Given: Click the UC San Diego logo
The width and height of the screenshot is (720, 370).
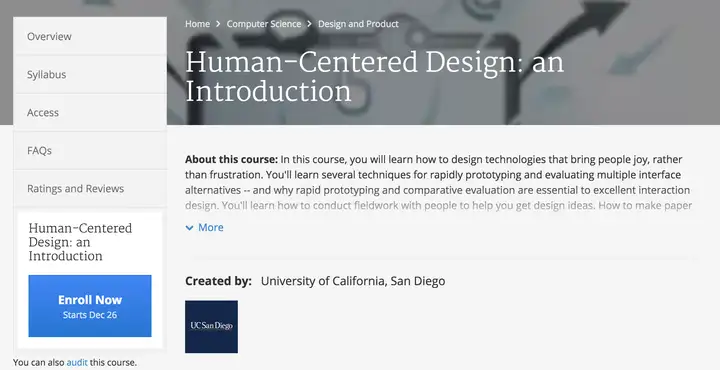Looking at the screenshot, I should 211,326.
